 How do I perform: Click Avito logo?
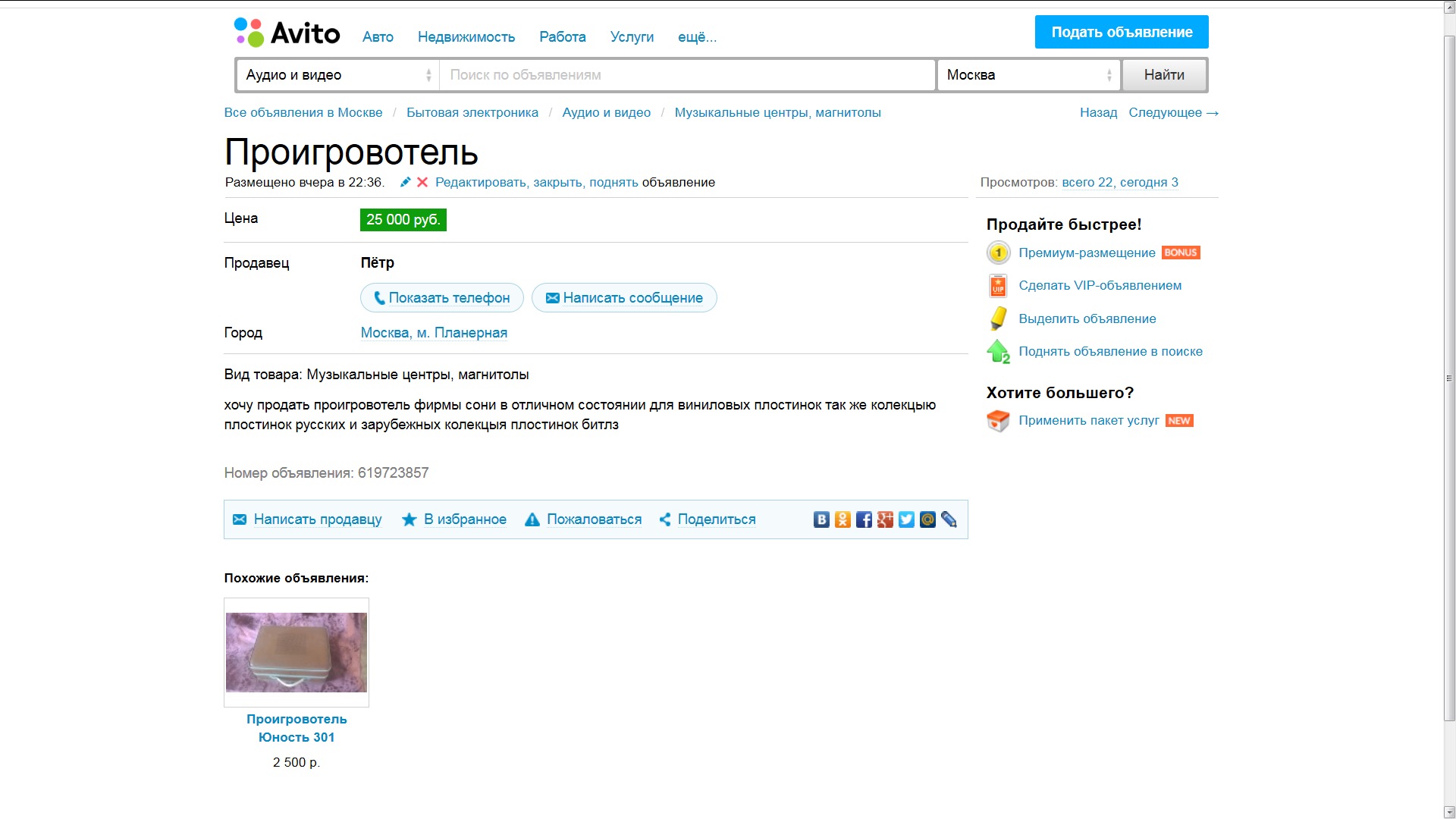tap(287, 33)
